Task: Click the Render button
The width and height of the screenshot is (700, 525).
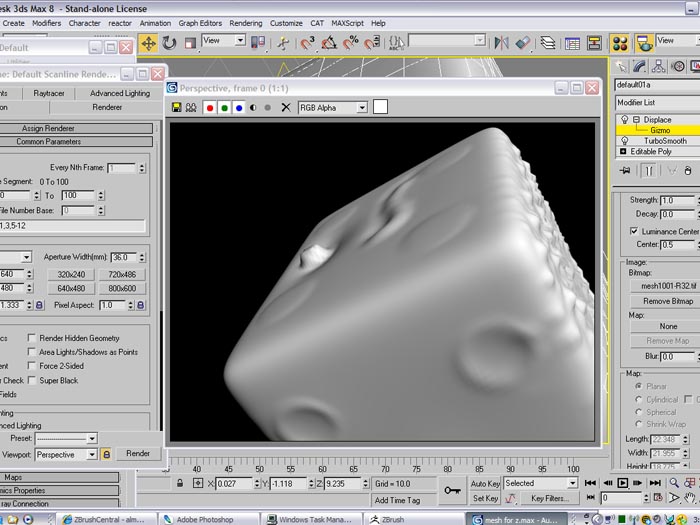Action: (x=138, y=454)
